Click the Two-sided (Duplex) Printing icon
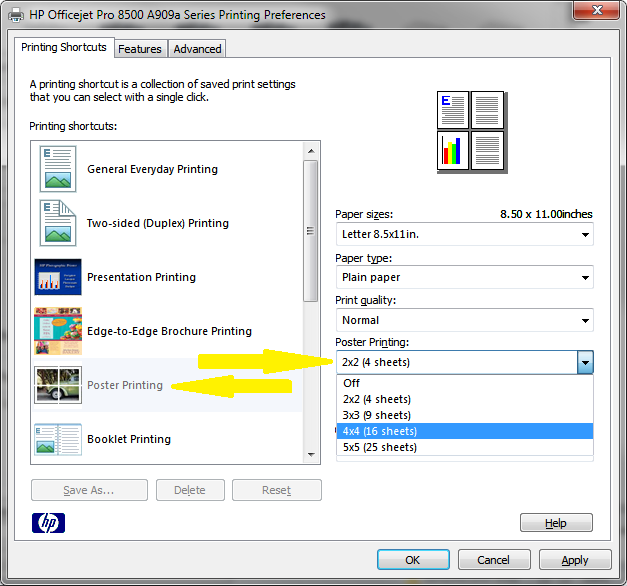 (58, 223)
